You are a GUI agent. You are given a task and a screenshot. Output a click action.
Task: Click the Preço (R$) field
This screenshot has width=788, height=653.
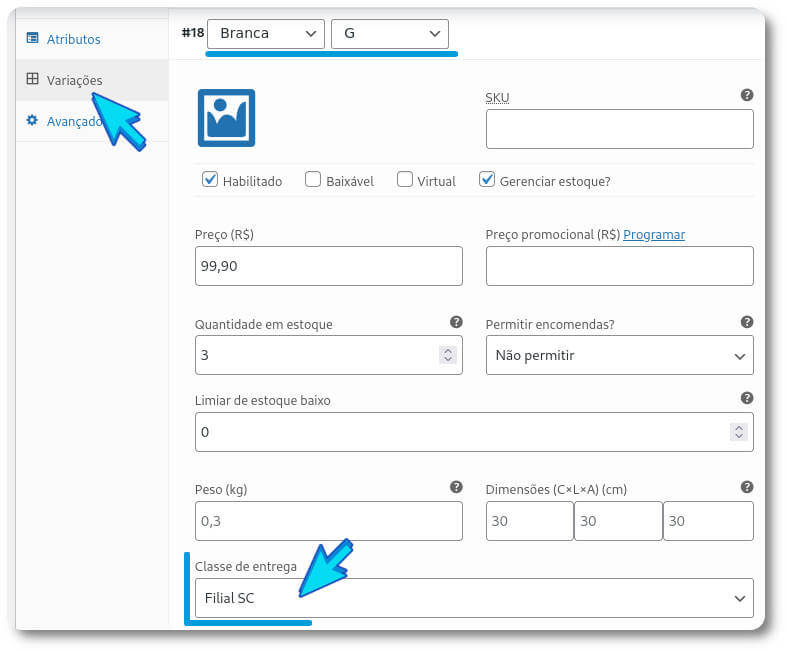point(329,266)
